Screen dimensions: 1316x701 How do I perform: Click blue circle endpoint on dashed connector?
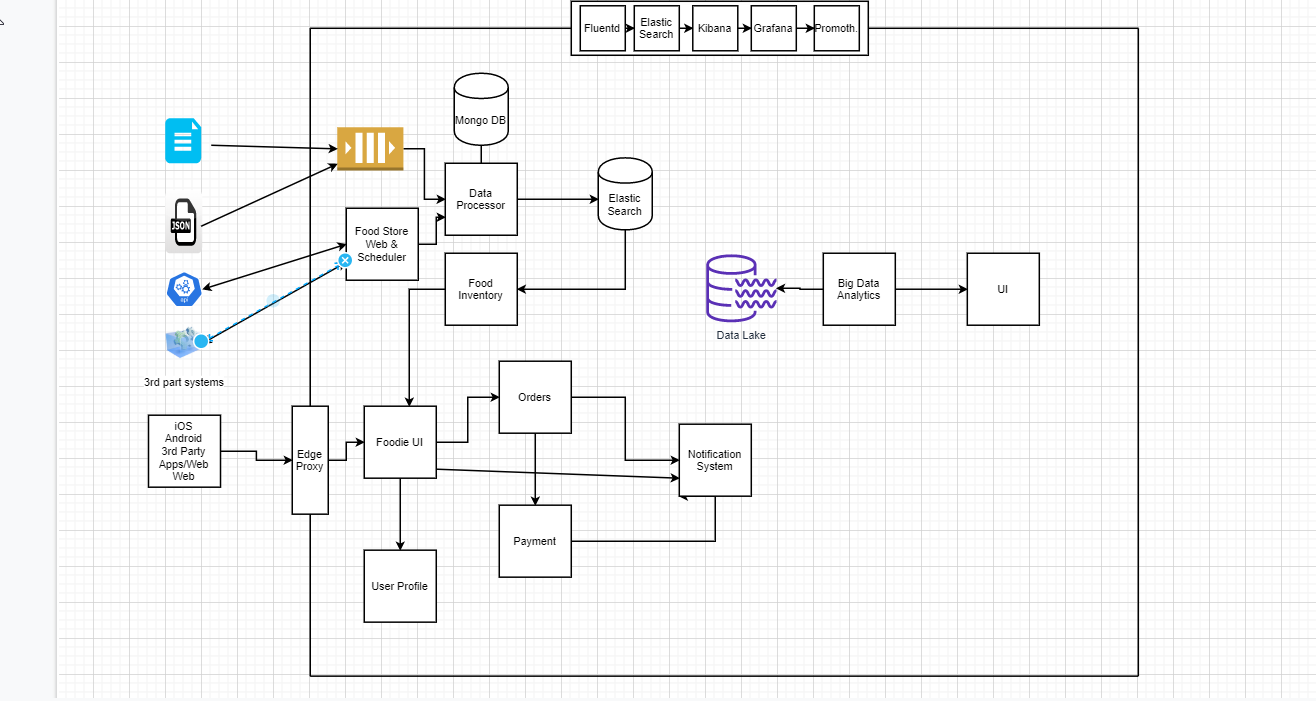click(x=201, y=341)
